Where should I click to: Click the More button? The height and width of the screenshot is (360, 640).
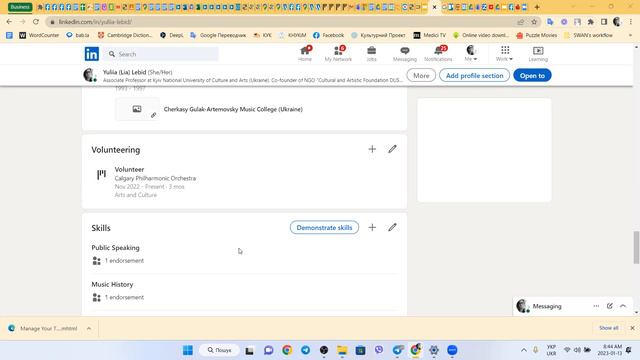point(421,76)
